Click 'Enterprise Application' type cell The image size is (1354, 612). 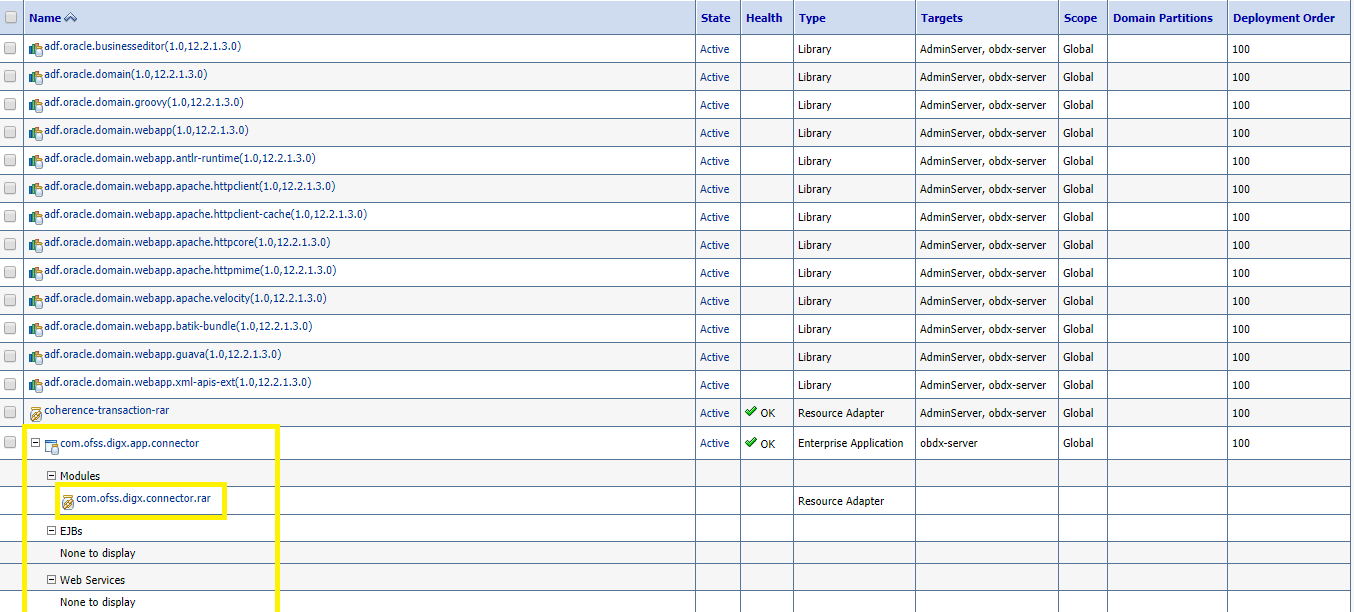pyautogui.click(x=851, y=443)
